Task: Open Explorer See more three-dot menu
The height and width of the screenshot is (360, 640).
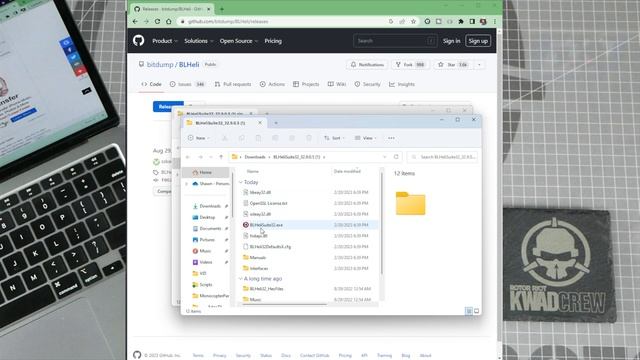Action: coord(391,138)
